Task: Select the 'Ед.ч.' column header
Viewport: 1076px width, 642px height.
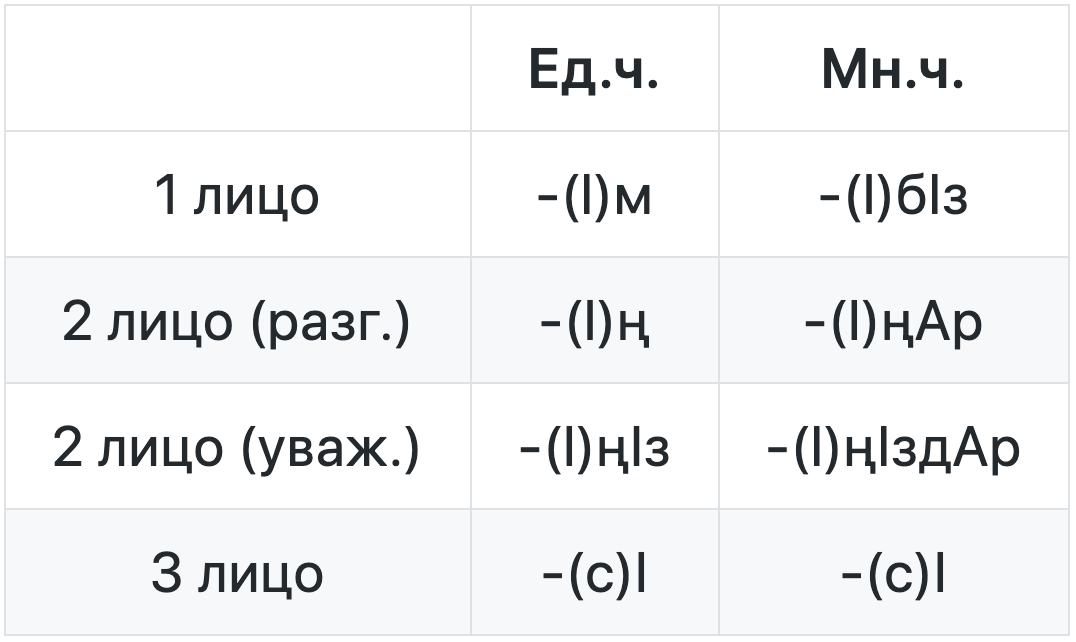Action: point(594,71)
